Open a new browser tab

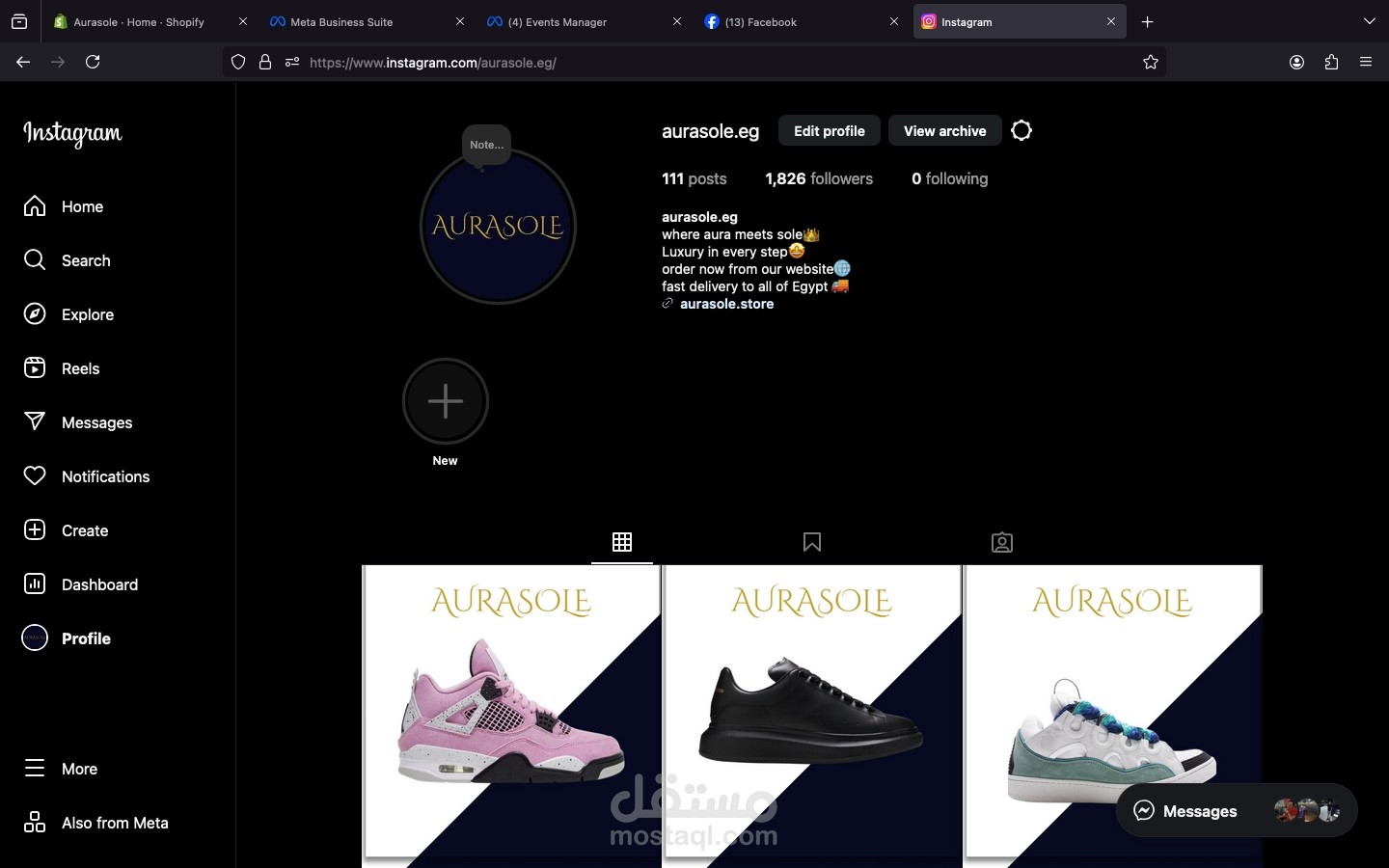pos(1148,21)
